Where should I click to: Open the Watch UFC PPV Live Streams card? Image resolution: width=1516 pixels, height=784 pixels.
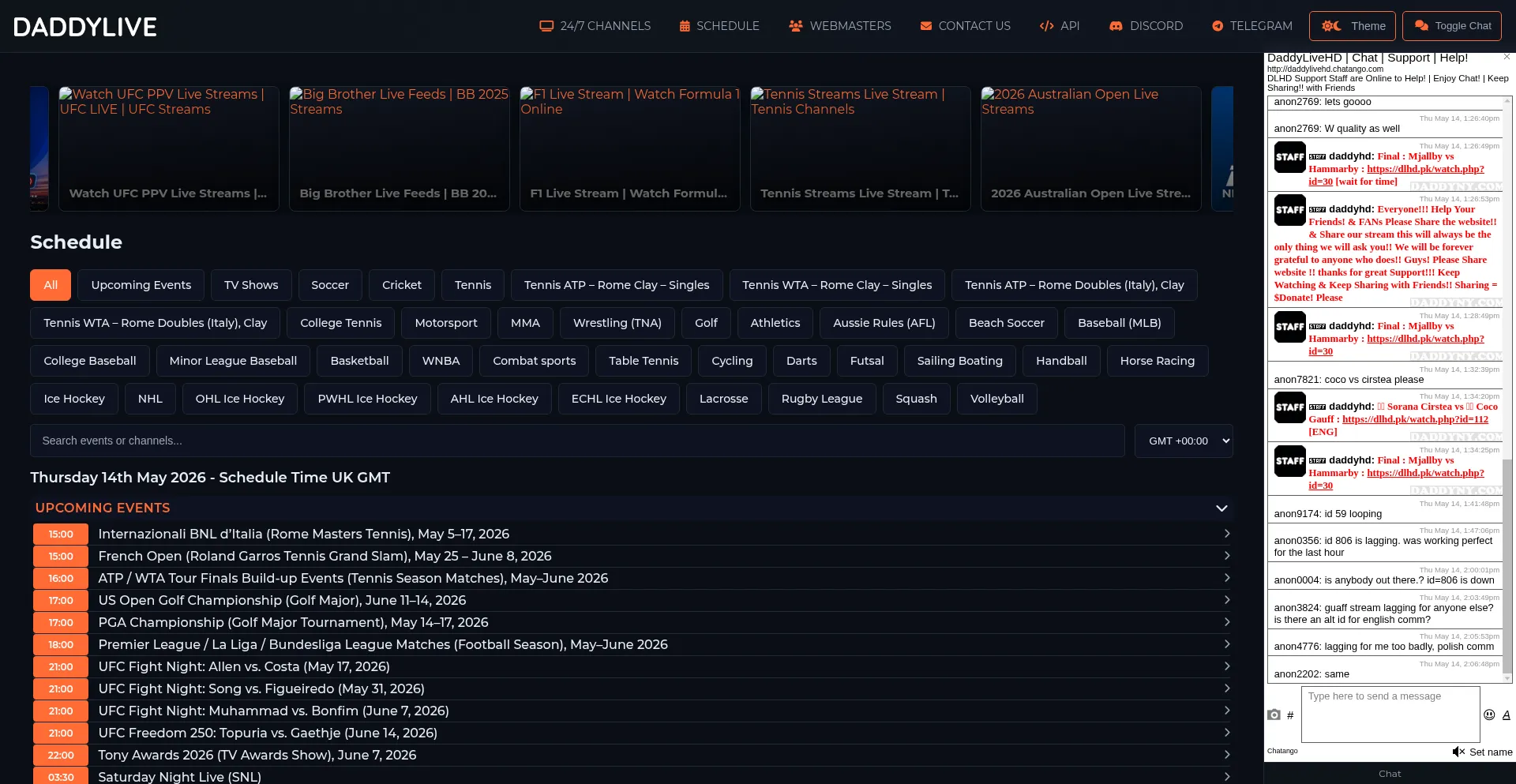168,148
